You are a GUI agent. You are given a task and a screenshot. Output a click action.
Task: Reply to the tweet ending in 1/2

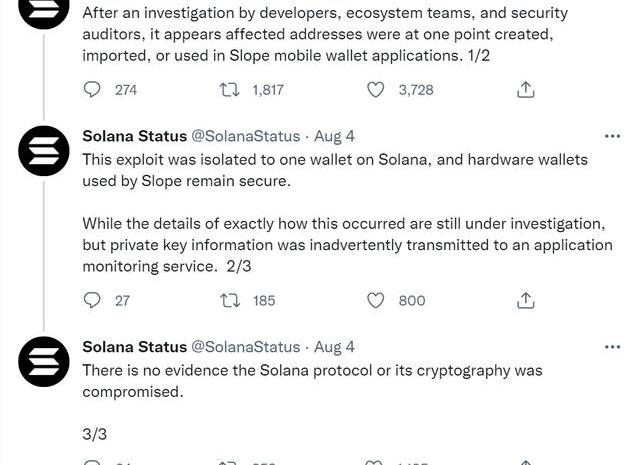93,90
